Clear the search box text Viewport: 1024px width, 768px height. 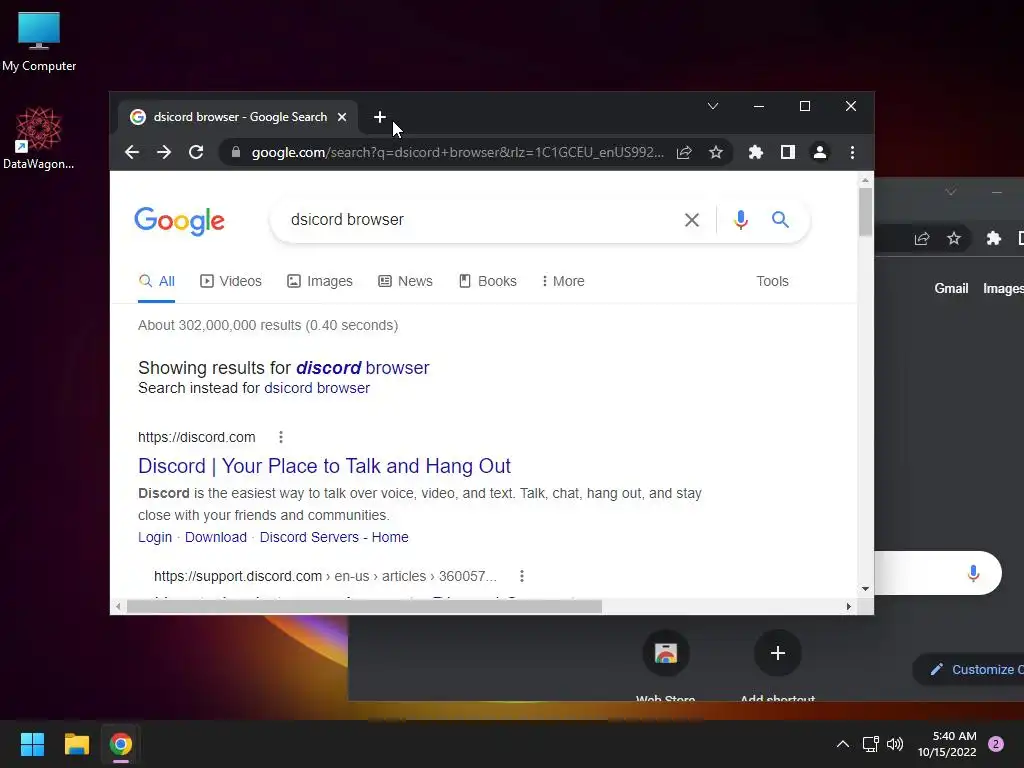point(692,220)
